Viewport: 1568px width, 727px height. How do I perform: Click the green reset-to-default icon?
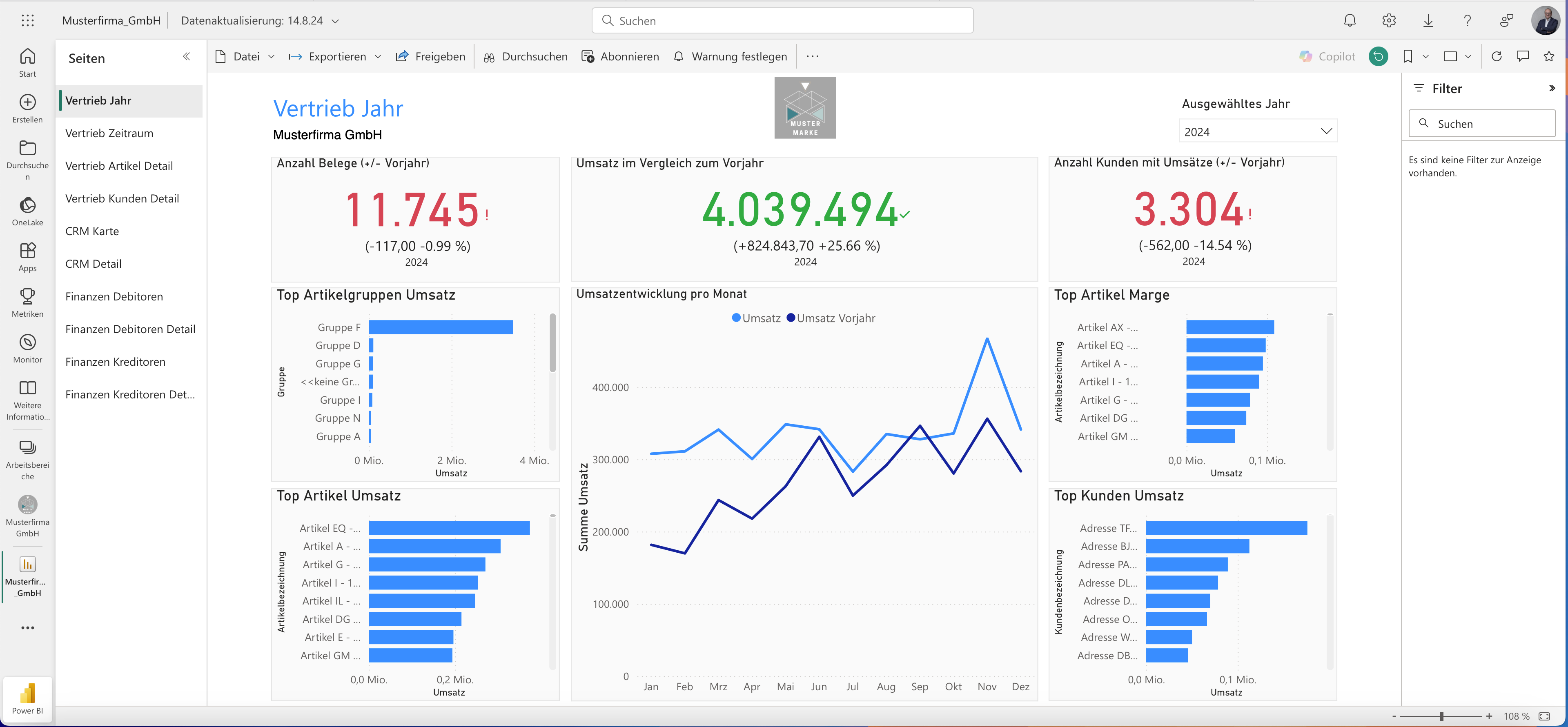click(x=1378, y=57)
